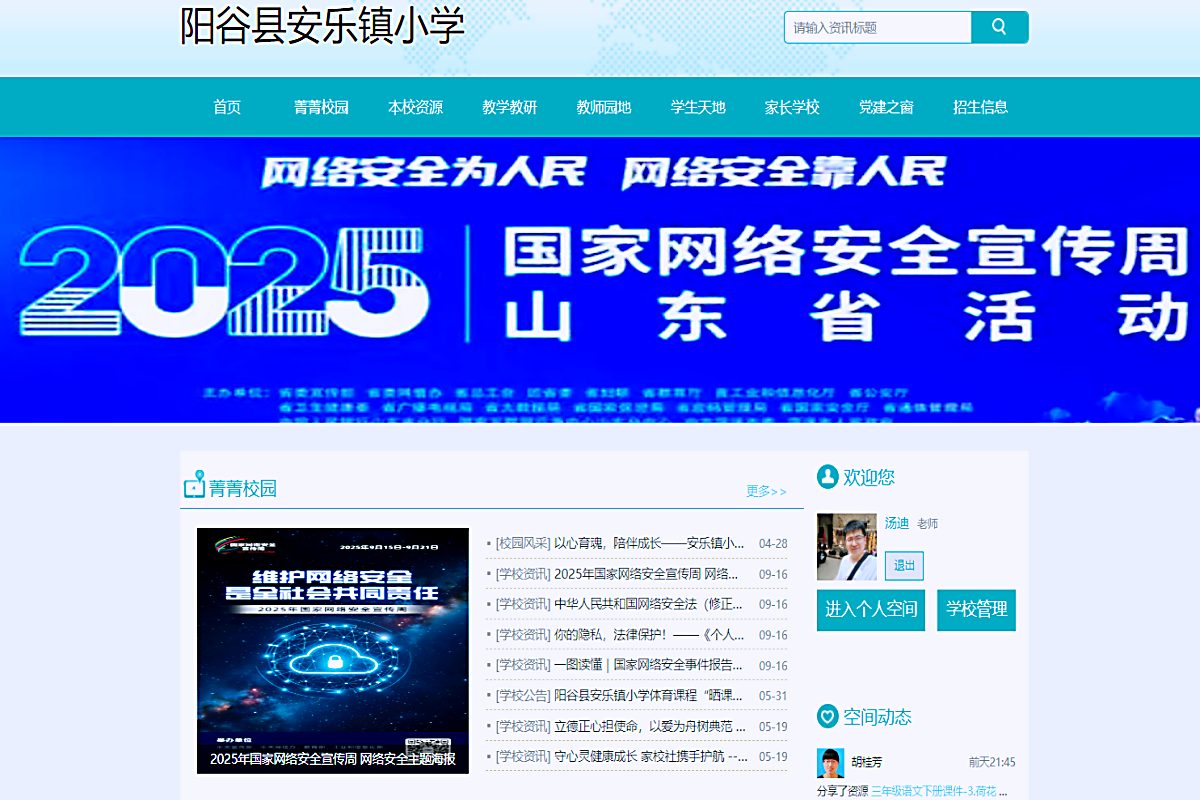Click the 菁菁校园 section header icon
The width and height of the screenshot is (1200, 800).
pos(194,485)
